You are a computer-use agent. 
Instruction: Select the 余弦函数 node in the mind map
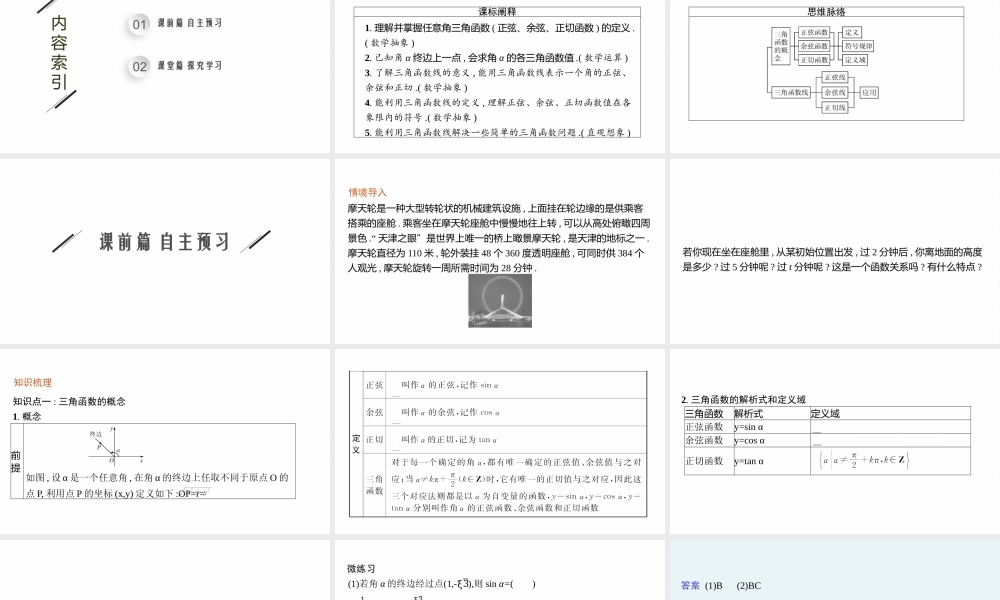coord(814,46)
